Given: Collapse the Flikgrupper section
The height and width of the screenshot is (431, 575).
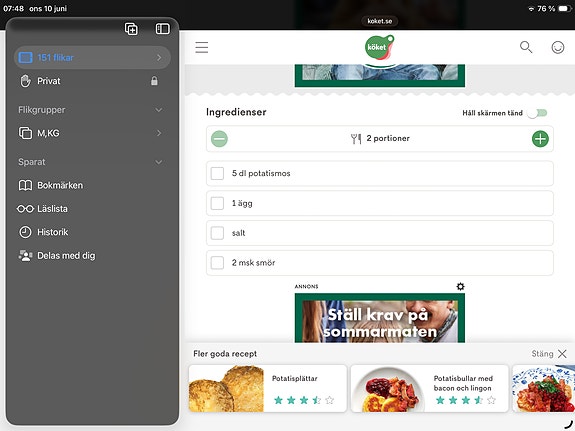Looking at the screenshot, I should click(x=159, y=110).
